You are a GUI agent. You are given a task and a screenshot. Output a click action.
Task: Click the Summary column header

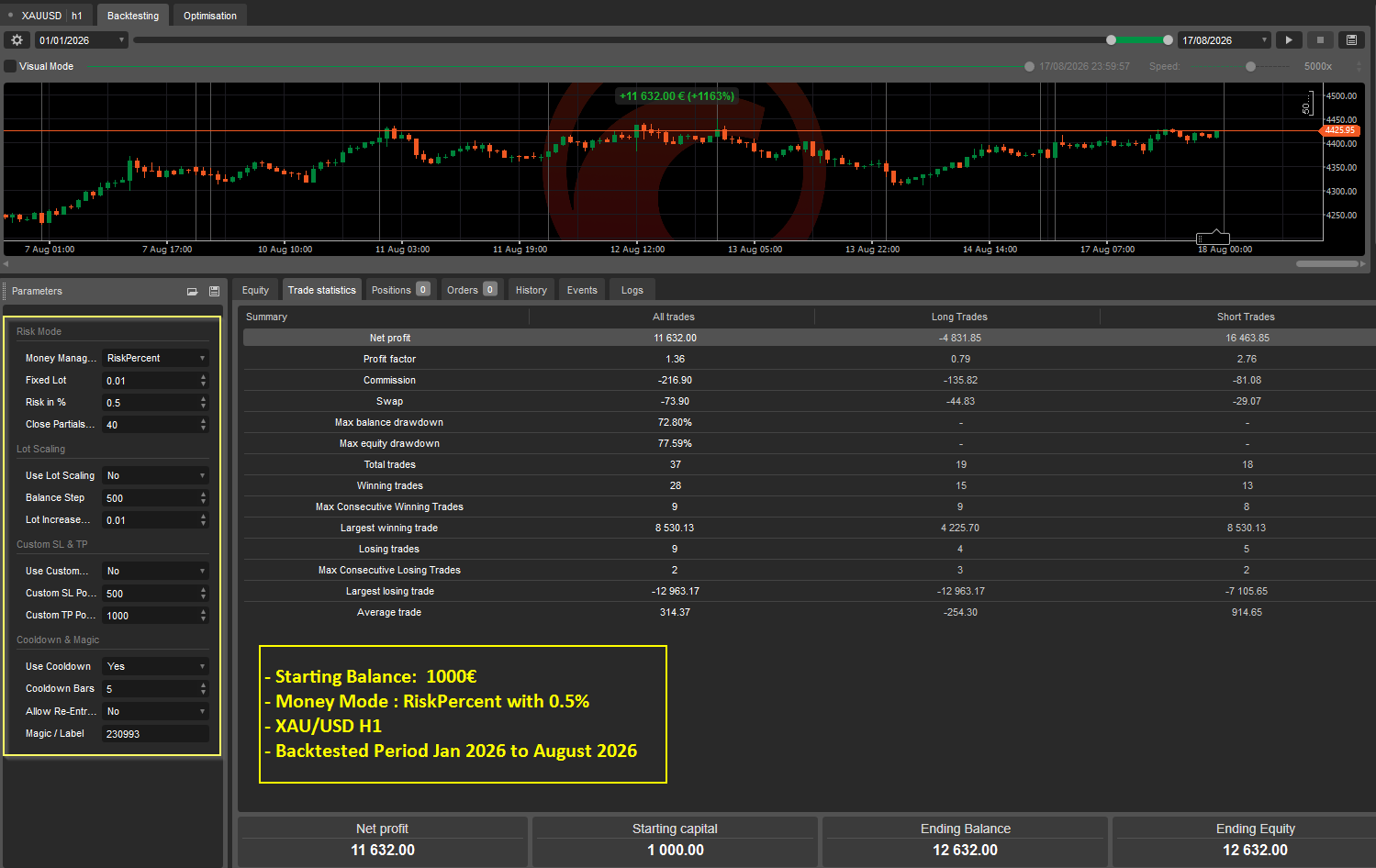[266, 317]
